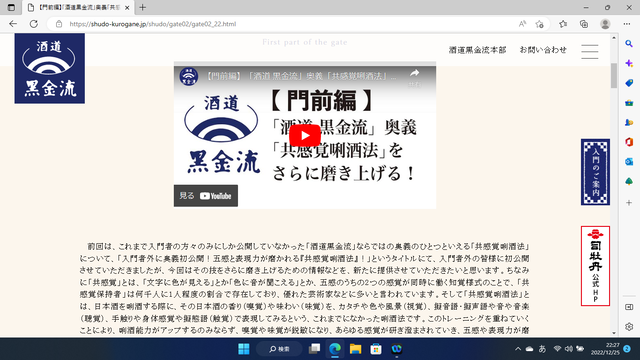Open sidebar Tools briefcase icon
The width and height of the screenshot is (640, 360).
[629, 103]
